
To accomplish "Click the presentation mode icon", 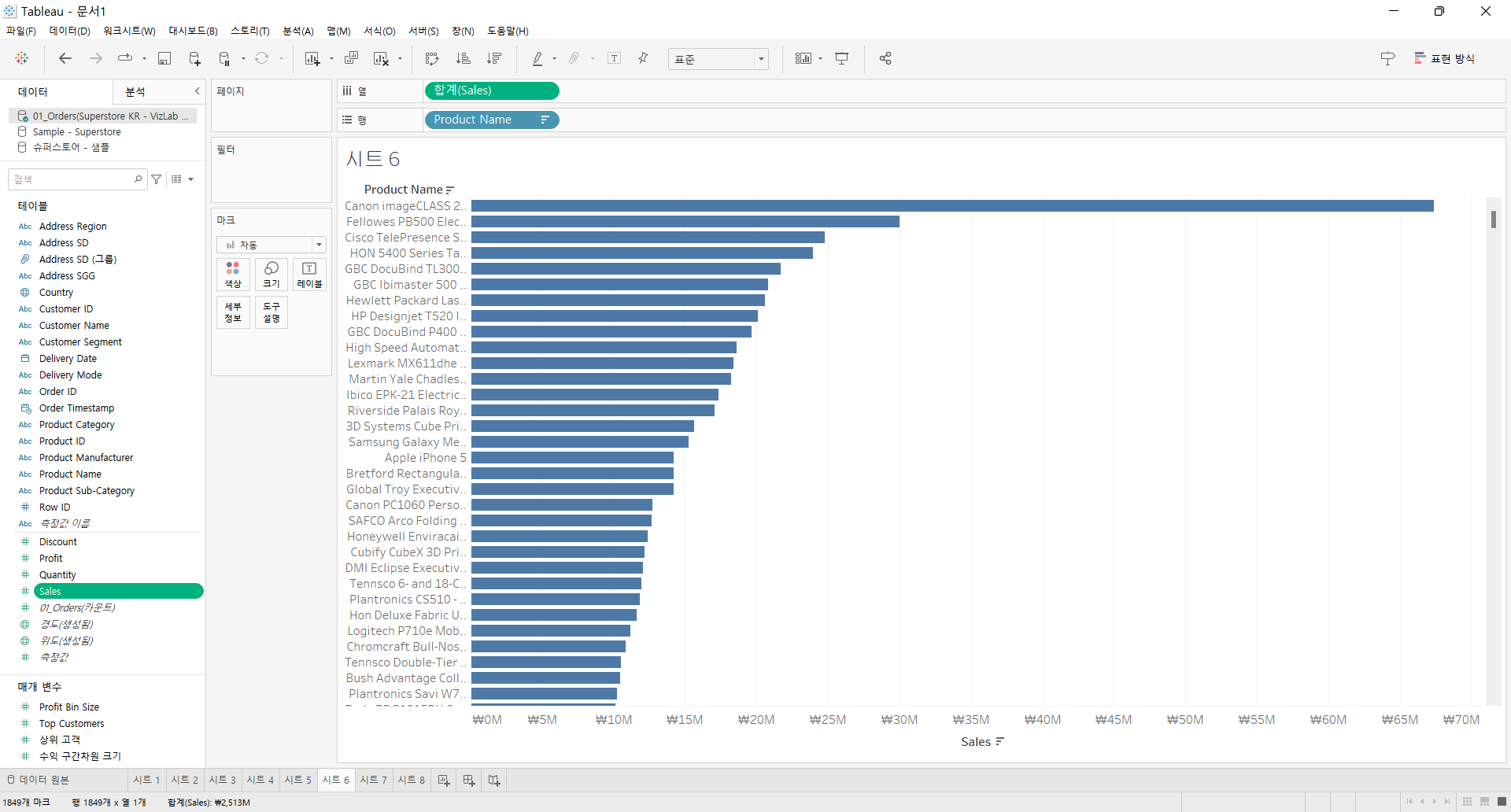I will click(842, 58).
